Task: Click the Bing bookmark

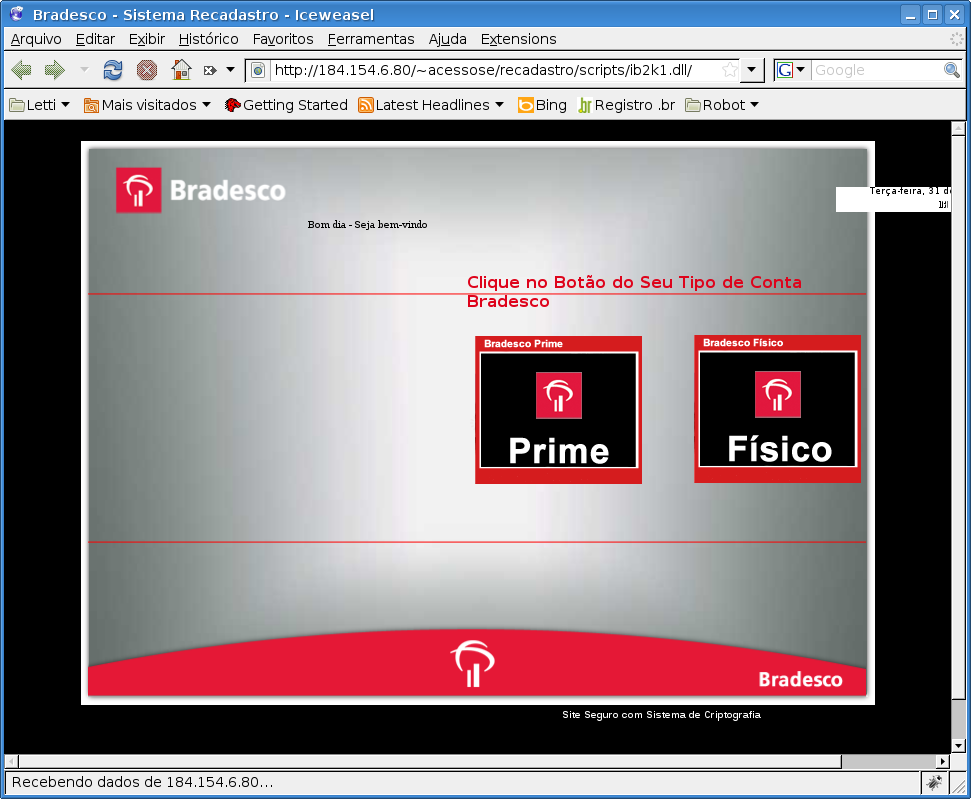Action: tap(542, 105)
